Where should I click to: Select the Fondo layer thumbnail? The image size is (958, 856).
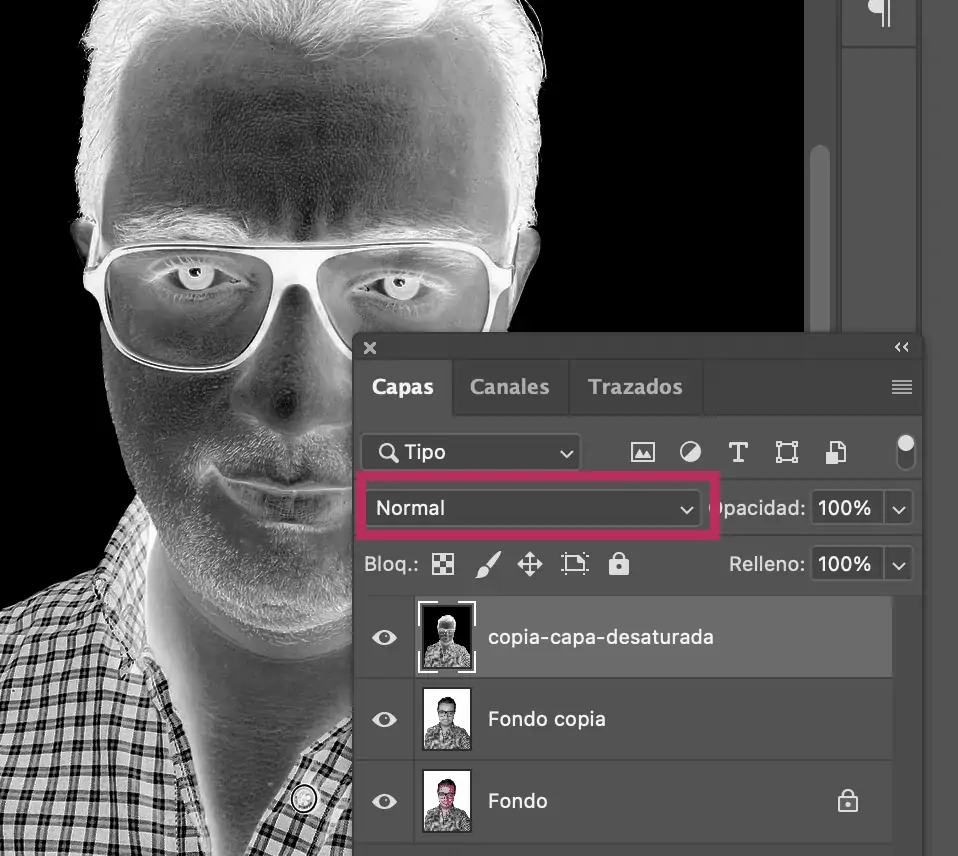pos(447,801)
